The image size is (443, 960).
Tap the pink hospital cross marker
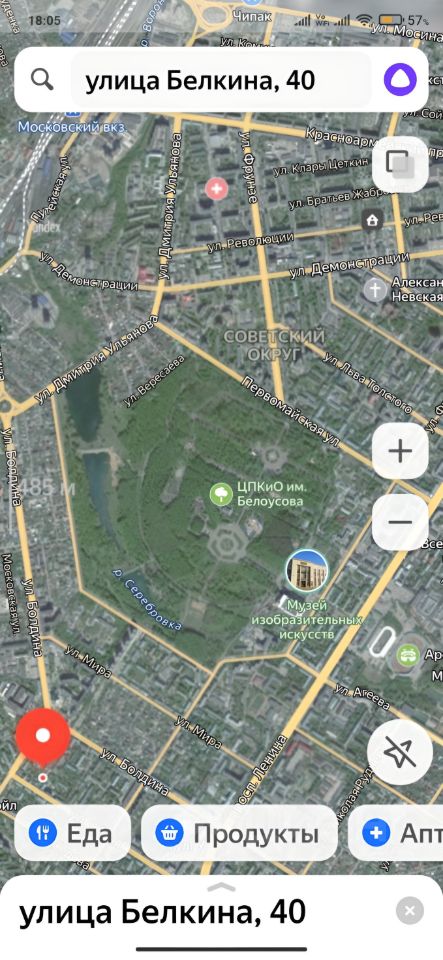click(215, 189)
